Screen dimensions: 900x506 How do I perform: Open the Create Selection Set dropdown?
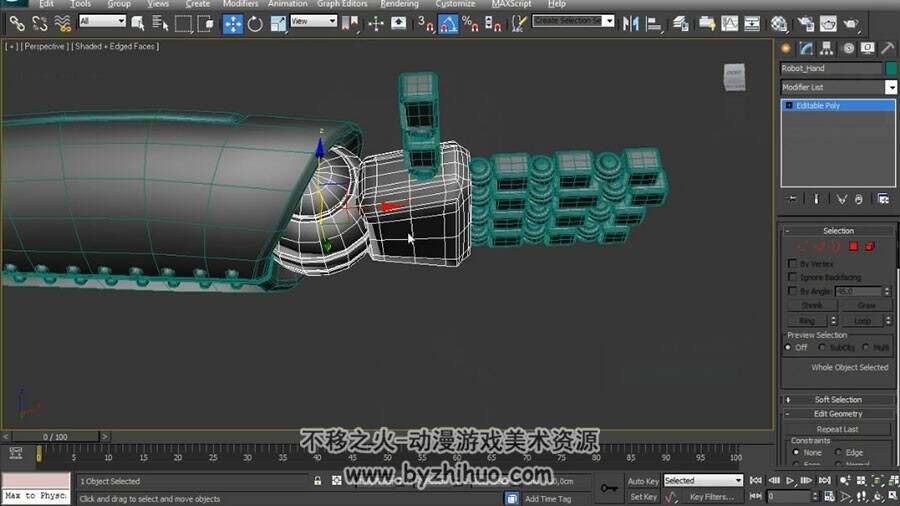[x=573, y=21]
